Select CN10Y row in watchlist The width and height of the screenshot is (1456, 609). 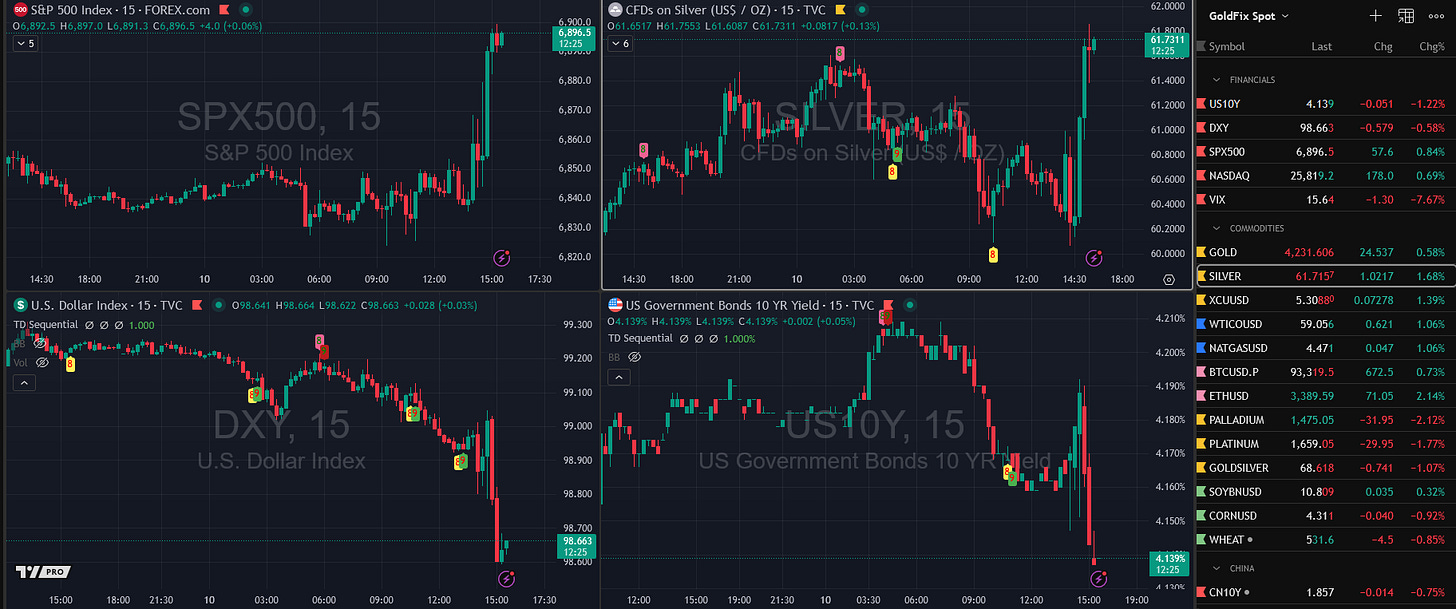[x=1325, y=592]
